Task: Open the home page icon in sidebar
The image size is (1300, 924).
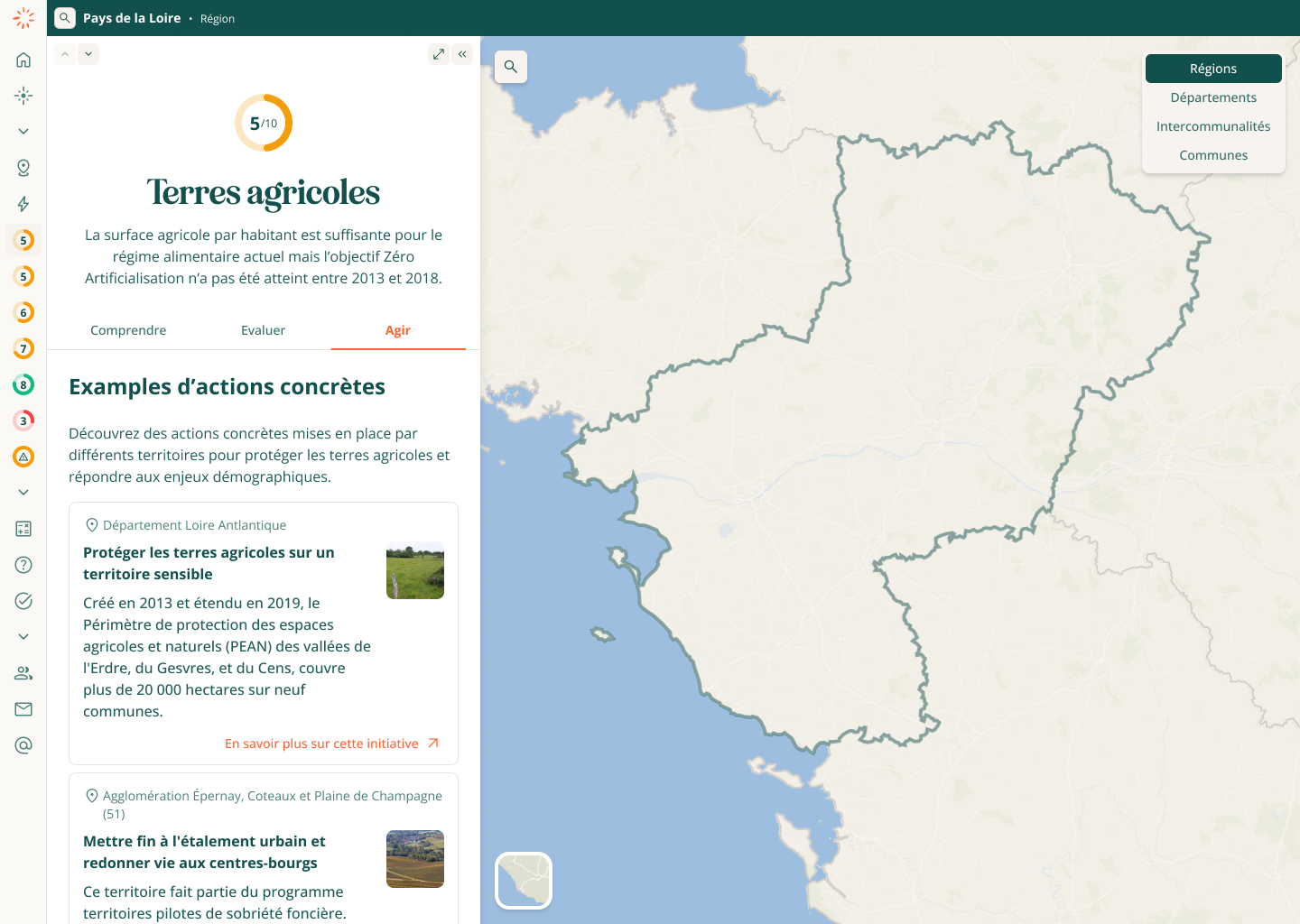Action: coord(23,60)
